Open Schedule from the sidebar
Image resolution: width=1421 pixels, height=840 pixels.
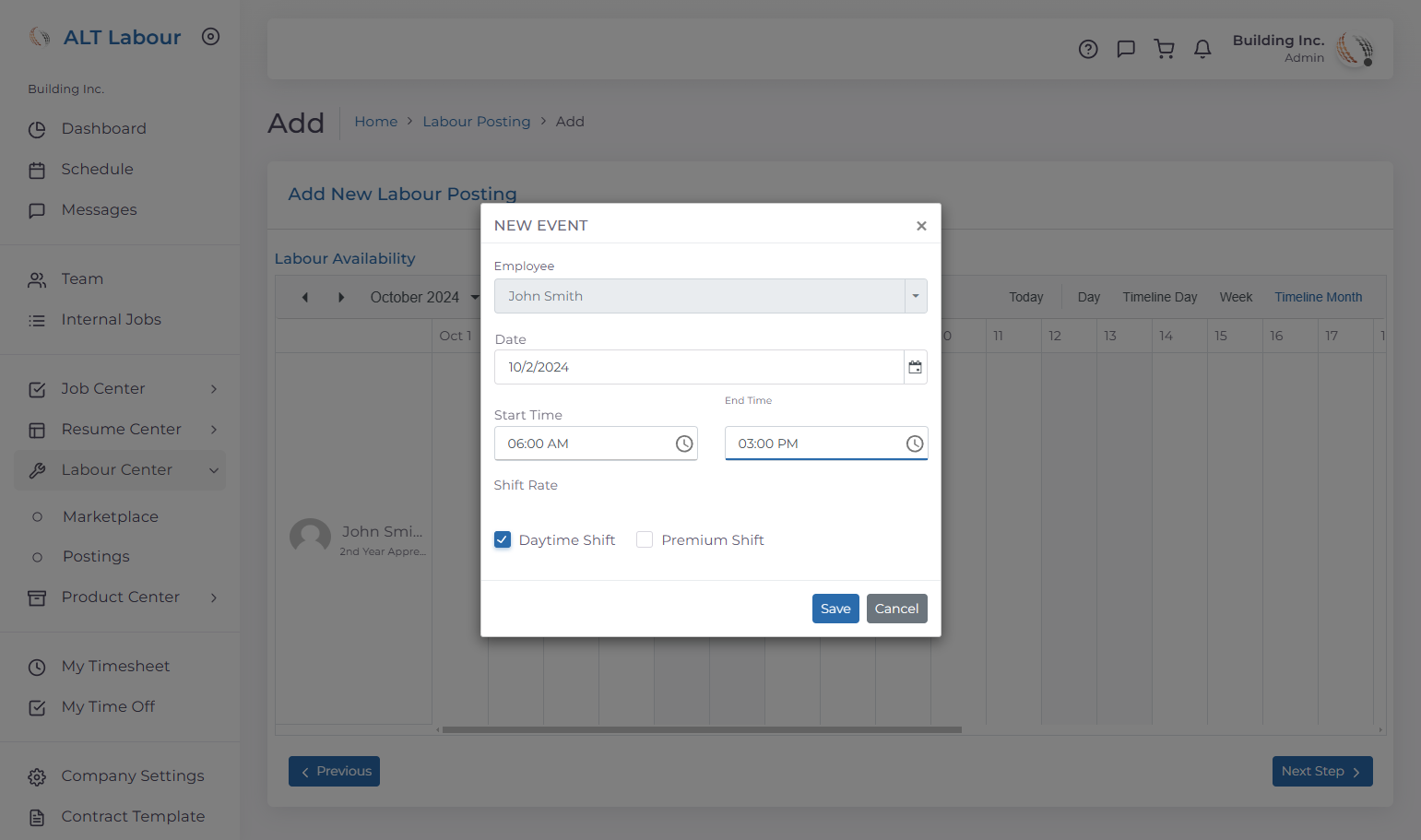(x=97, y=170)
